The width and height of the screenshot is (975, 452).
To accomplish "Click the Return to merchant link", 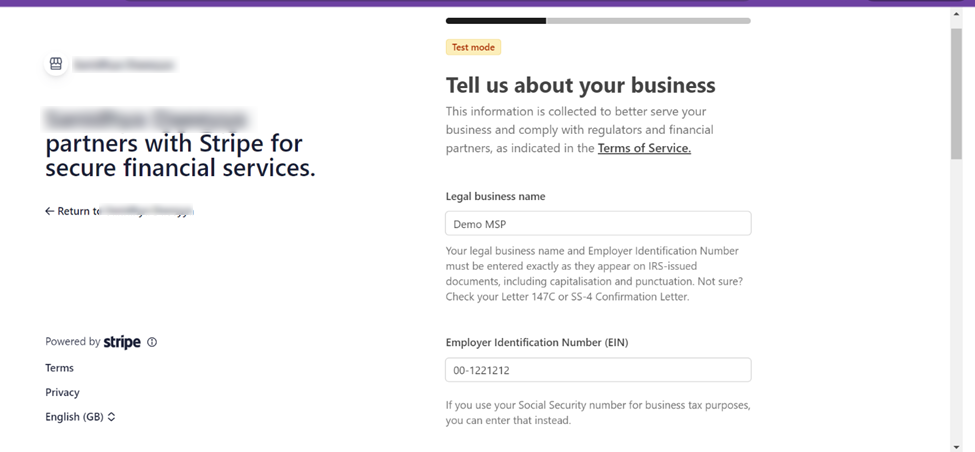I will (x=120, y=211).
